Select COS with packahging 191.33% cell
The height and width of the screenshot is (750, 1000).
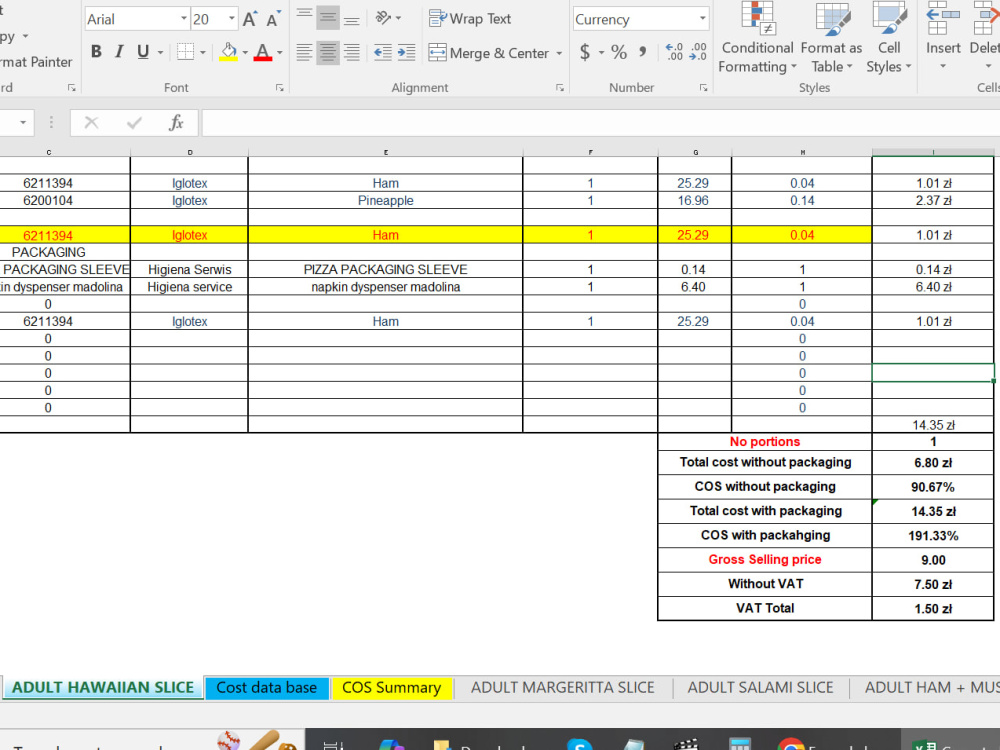[x=932, y=536]
